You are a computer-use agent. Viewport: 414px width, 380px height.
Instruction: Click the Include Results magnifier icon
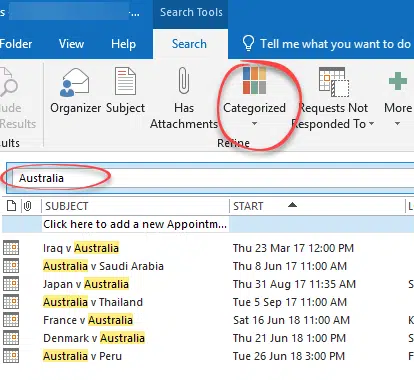pos(8,82)
